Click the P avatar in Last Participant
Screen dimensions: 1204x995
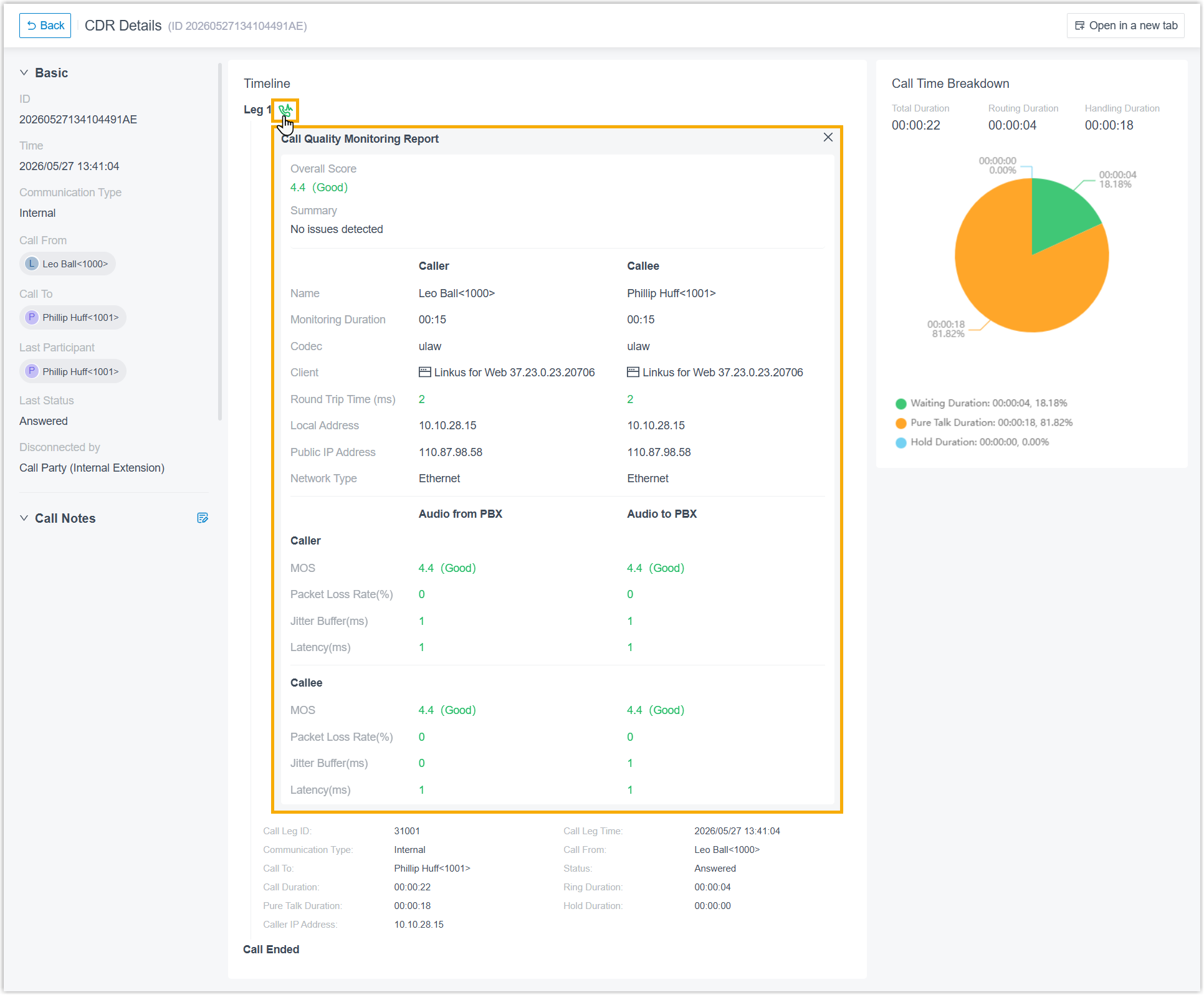[32, 371]
